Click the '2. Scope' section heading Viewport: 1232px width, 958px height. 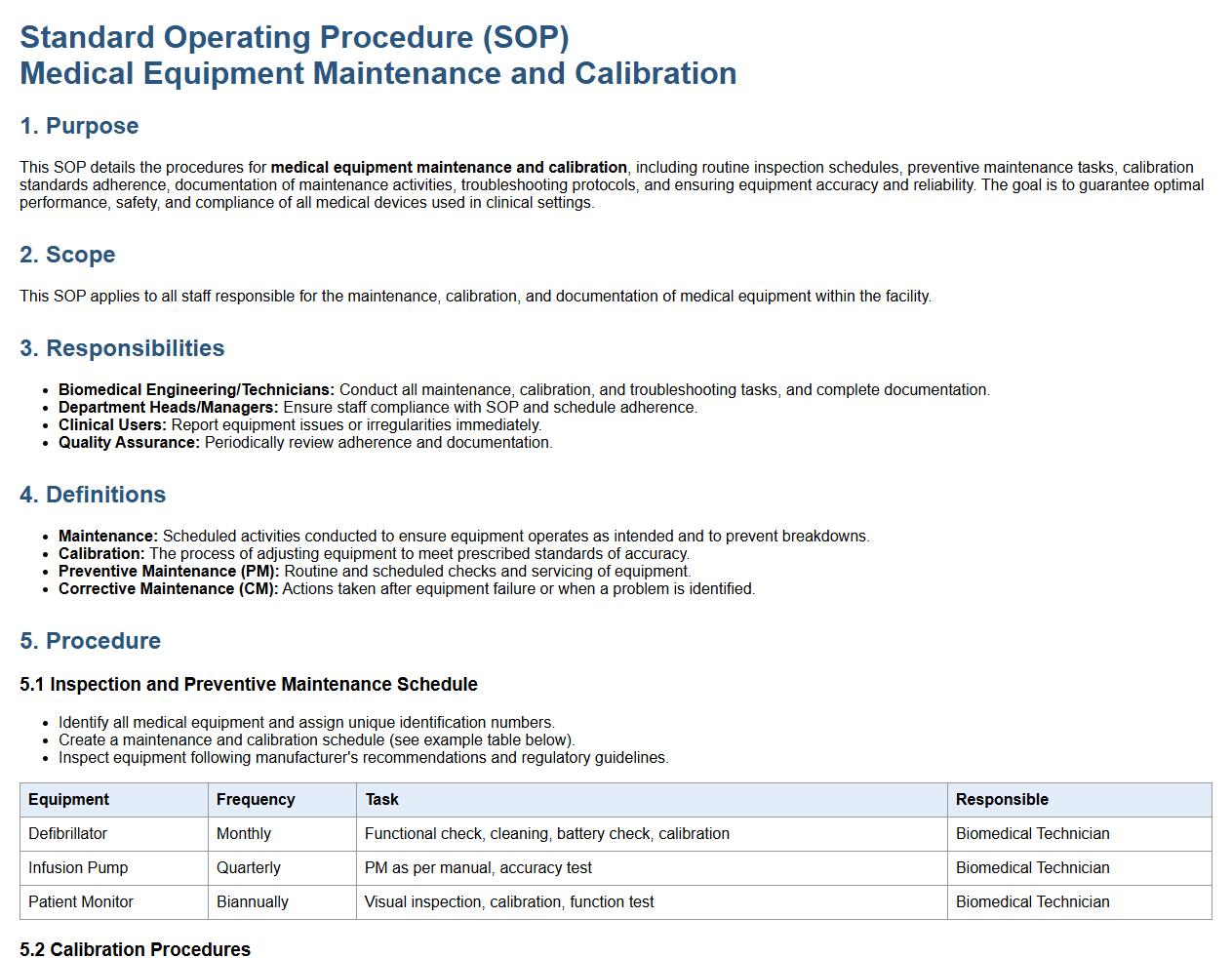click(67, 255)
